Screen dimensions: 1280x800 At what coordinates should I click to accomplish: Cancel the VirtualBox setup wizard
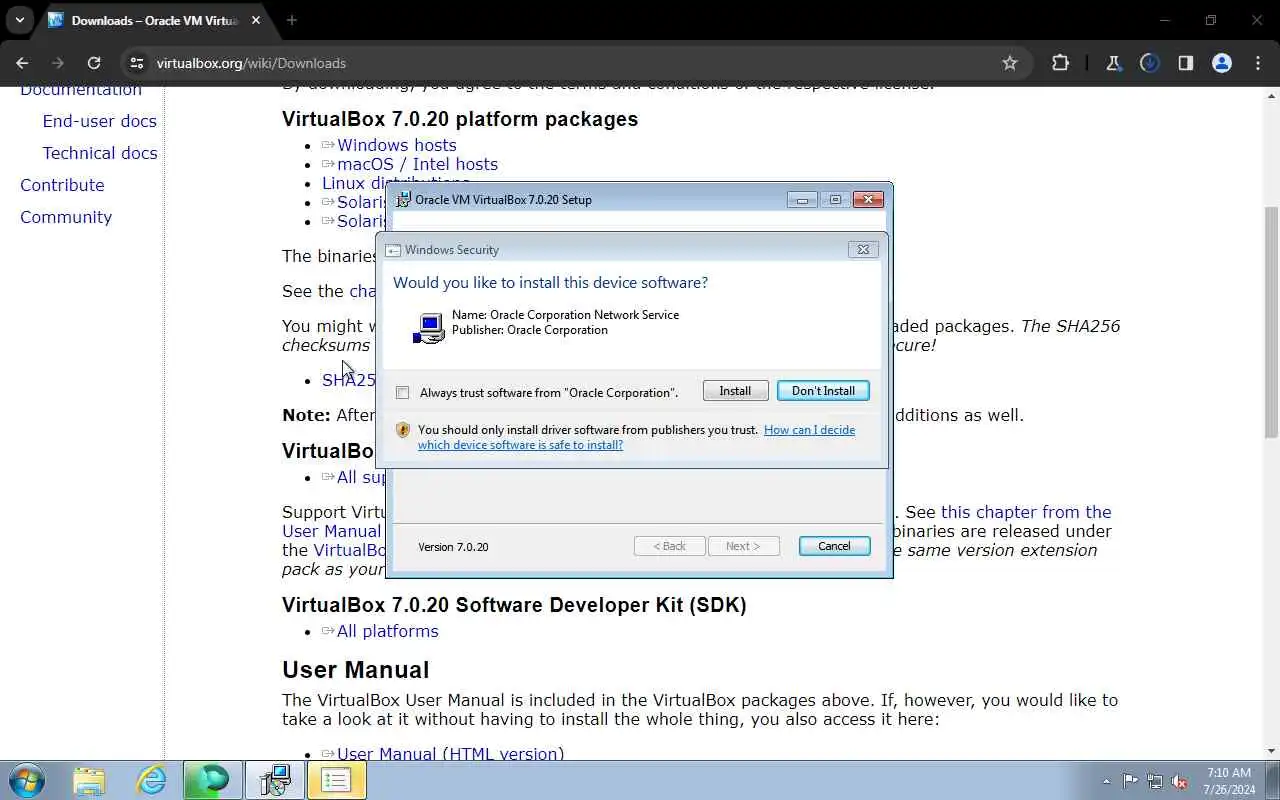[834, 546]
